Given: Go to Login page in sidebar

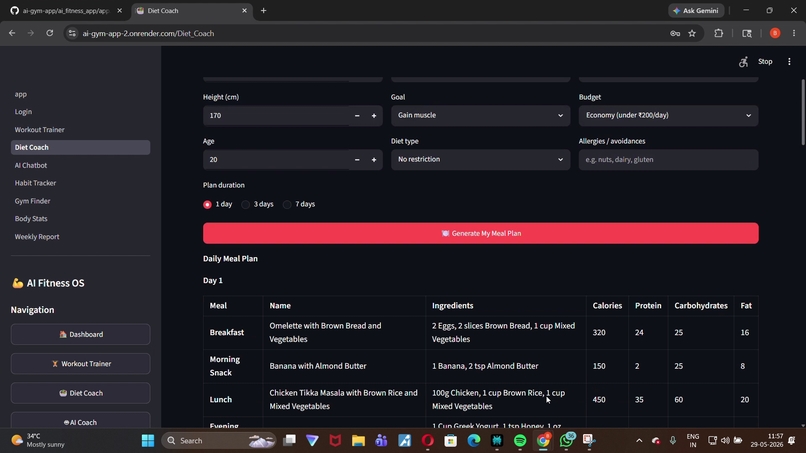Looking at the screenshot, I should tap(23, 112).
